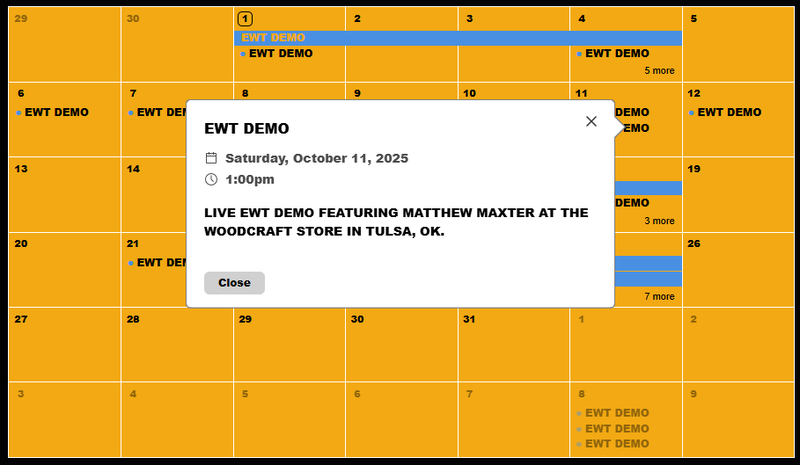Open the "7 more" events link
Image resolution: width=800 pixels, height=465 pixels.
659,296
